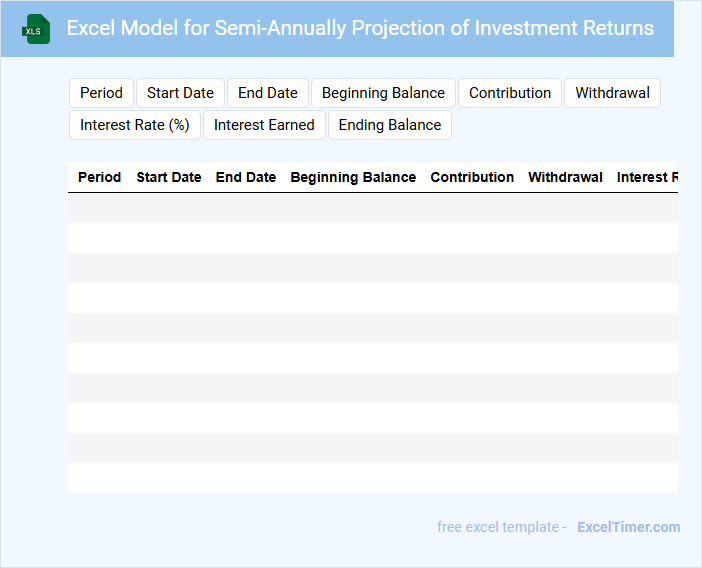Choose the Beginning Balance tag button

pos(383,93)
